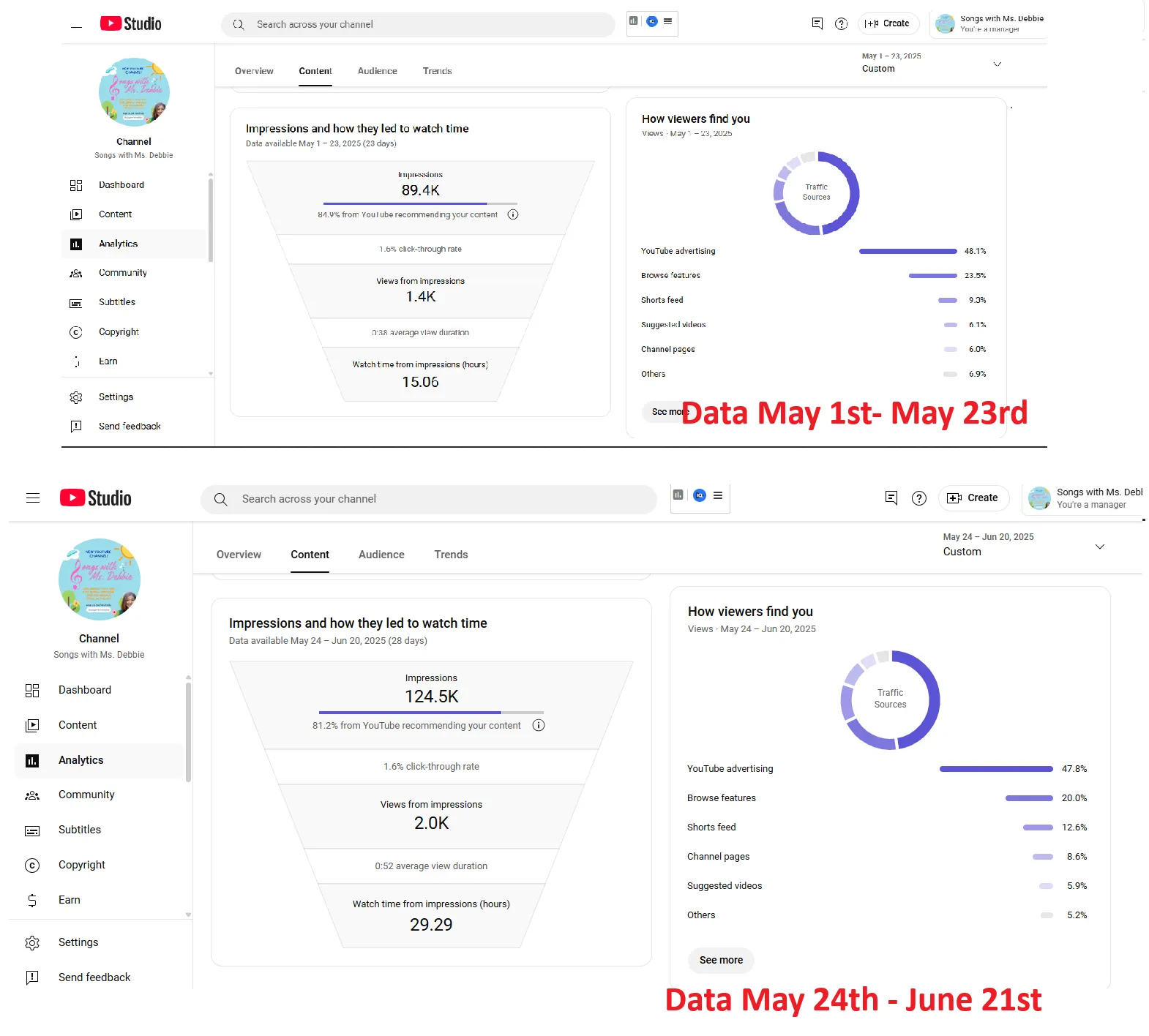Image resolution: width=1149 pixels, height=1036 pixels.
Task: Click See more under the lower traffic sources list
Action: coord(721,960)
